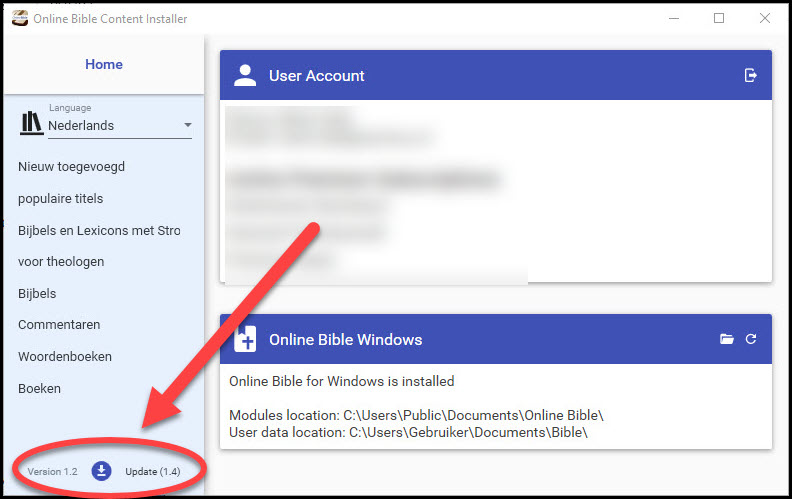Minimize the Content Installer window
The width and height of the screenshot is (792, 499).
[674, 18]
